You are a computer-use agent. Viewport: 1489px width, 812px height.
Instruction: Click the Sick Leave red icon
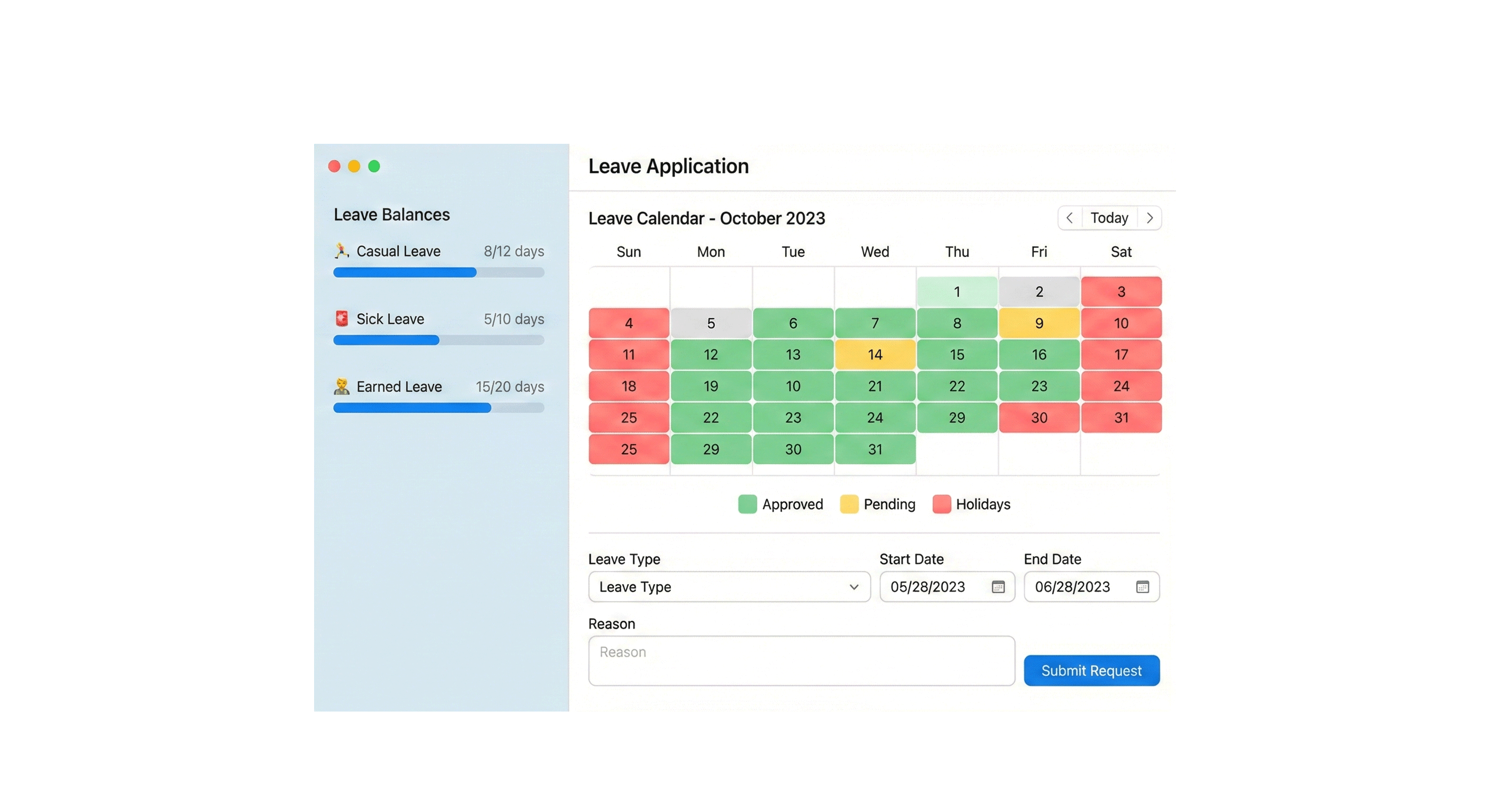pyautogui.click(x=342, y=318)
